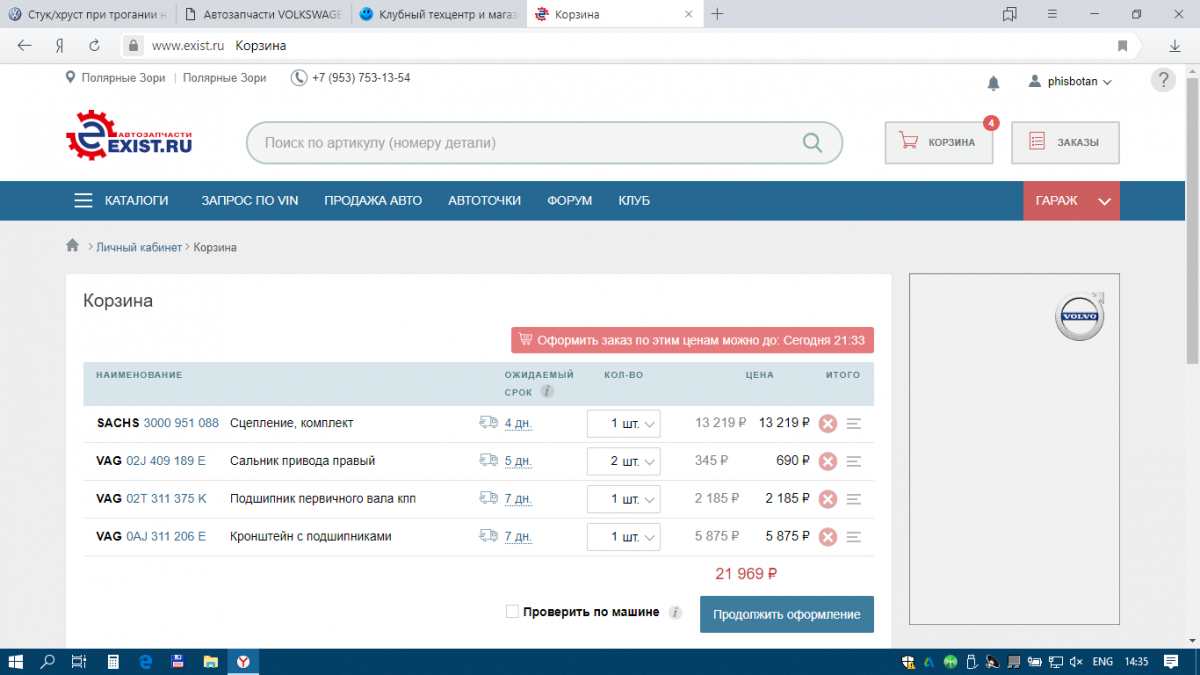Open quantity dropdown for Кронштейн с подшипниками
The image size is (1200, 675).
(x=623, y=537)
